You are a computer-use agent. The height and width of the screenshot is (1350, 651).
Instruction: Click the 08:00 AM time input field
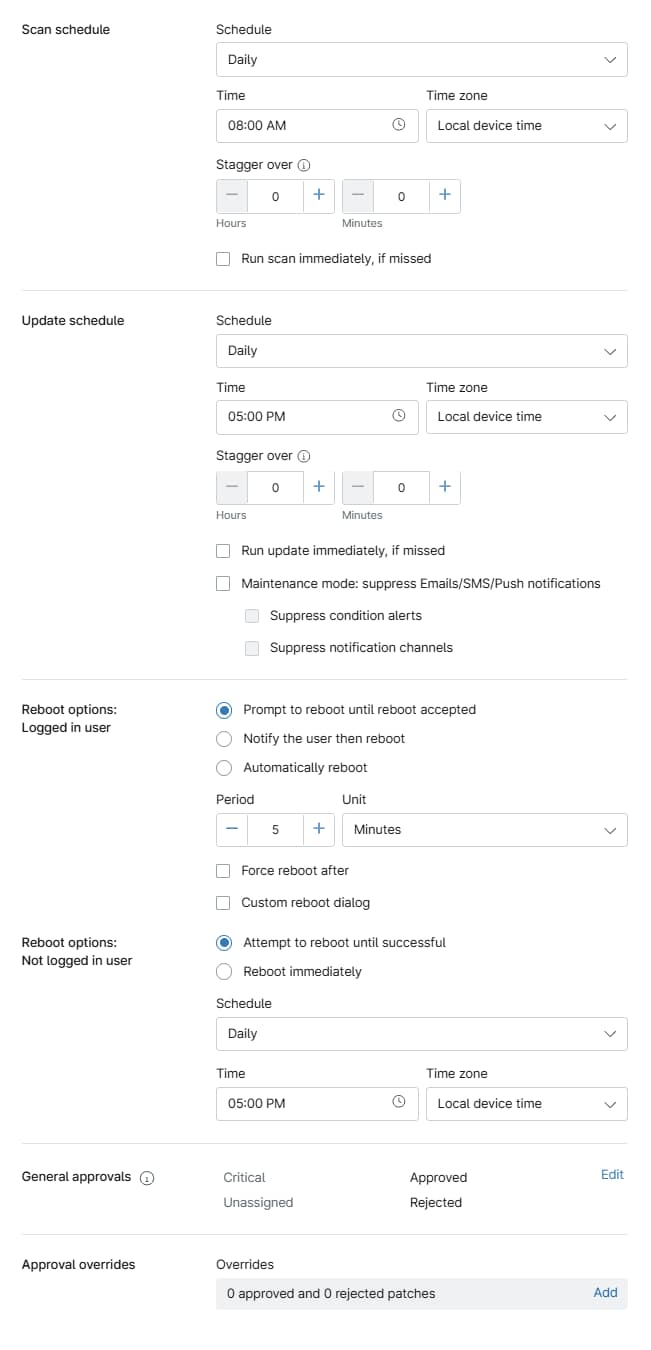(x=300, y=126)
